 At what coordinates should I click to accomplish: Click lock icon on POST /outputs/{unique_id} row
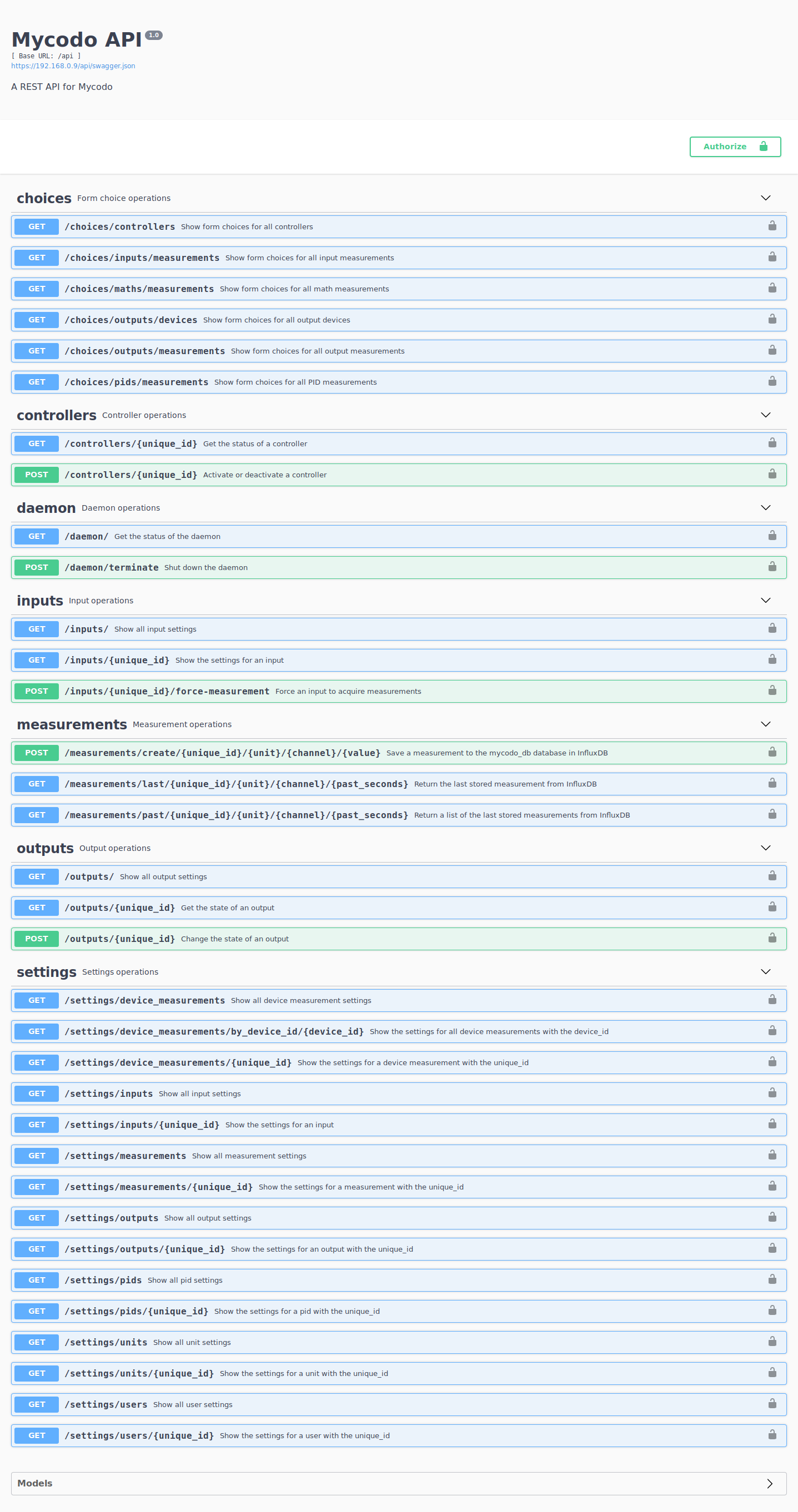(771, 939)
